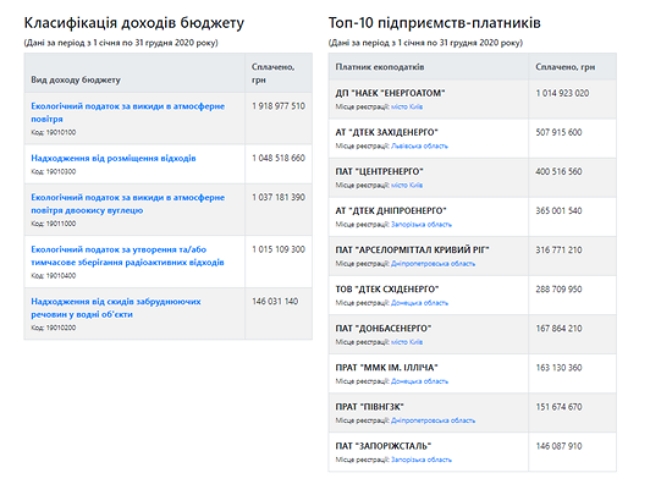Image resolution: width=650 pixels, height=484 pixels.
Task: Click the company name ПАТ "ДОНБАСЕНЕРГО"
Action: [383, 329]
